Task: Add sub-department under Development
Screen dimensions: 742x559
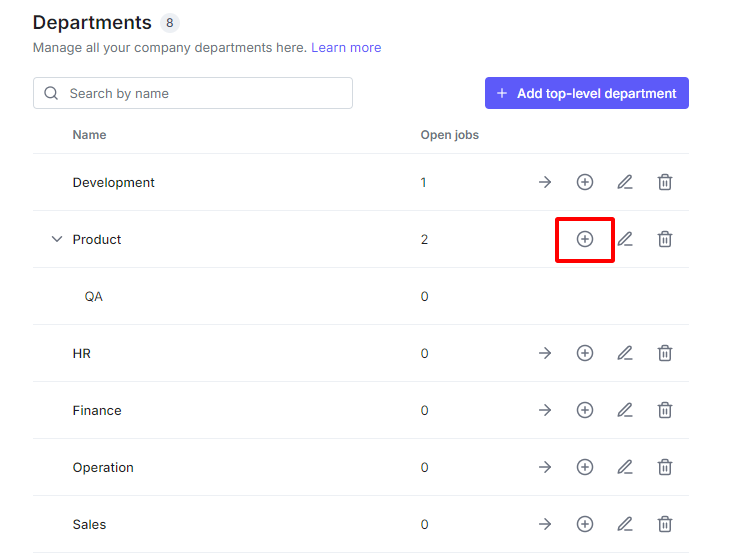Action: click(585, 182)
